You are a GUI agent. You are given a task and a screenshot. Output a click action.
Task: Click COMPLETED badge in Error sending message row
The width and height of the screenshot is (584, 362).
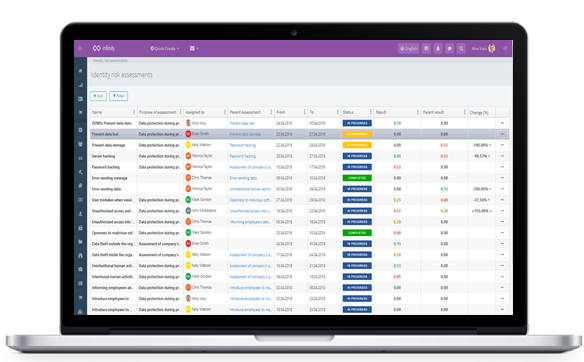coord(357,178)
